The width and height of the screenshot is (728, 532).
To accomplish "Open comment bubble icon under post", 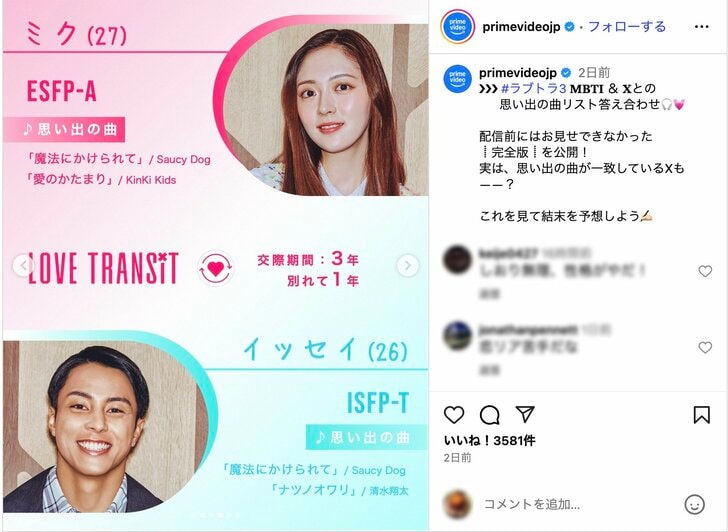I will click(x=489, y=415).
